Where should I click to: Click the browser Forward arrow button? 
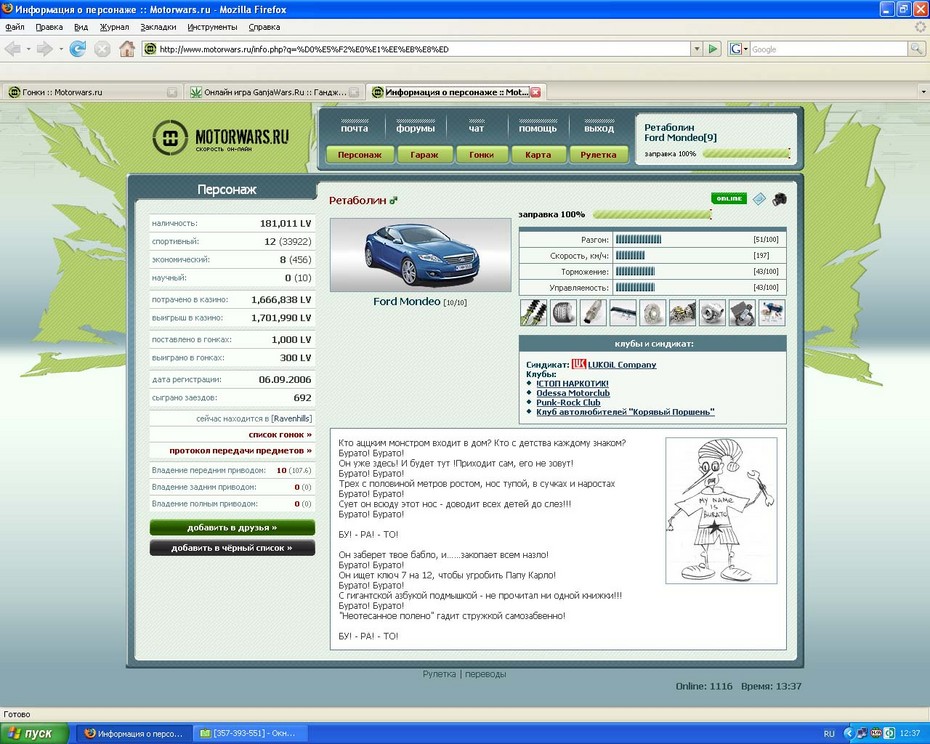[x=44, y=49]
